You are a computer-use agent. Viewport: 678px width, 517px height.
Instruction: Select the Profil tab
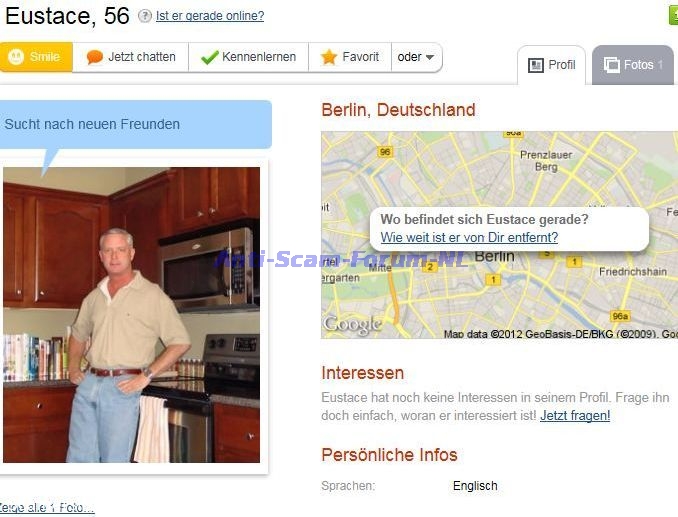551,65
